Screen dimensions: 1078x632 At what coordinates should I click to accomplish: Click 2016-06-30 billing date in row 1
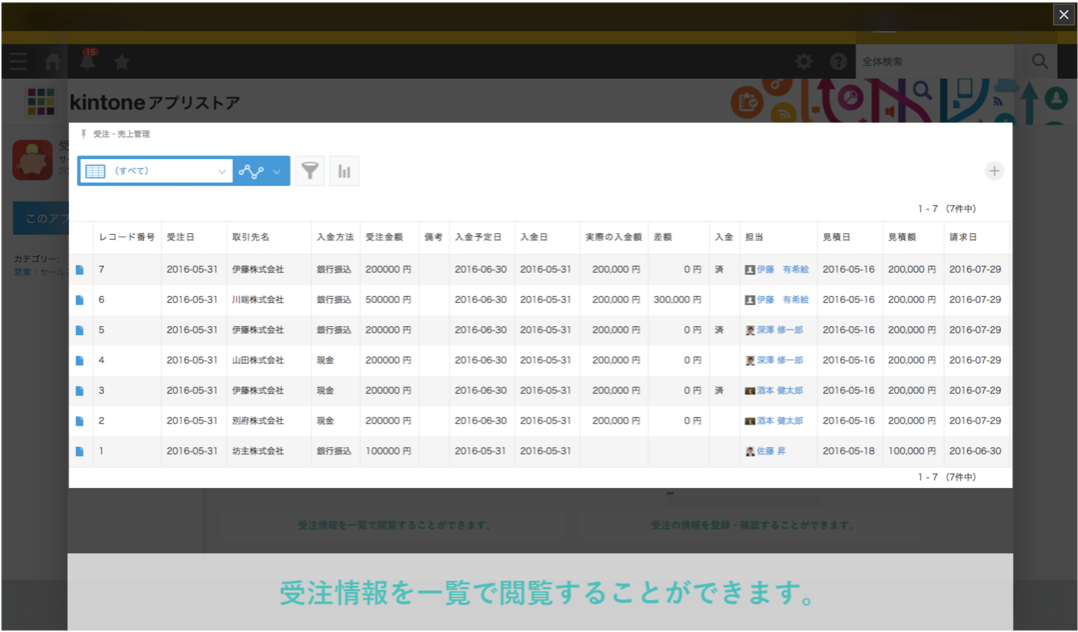[975, 451]
